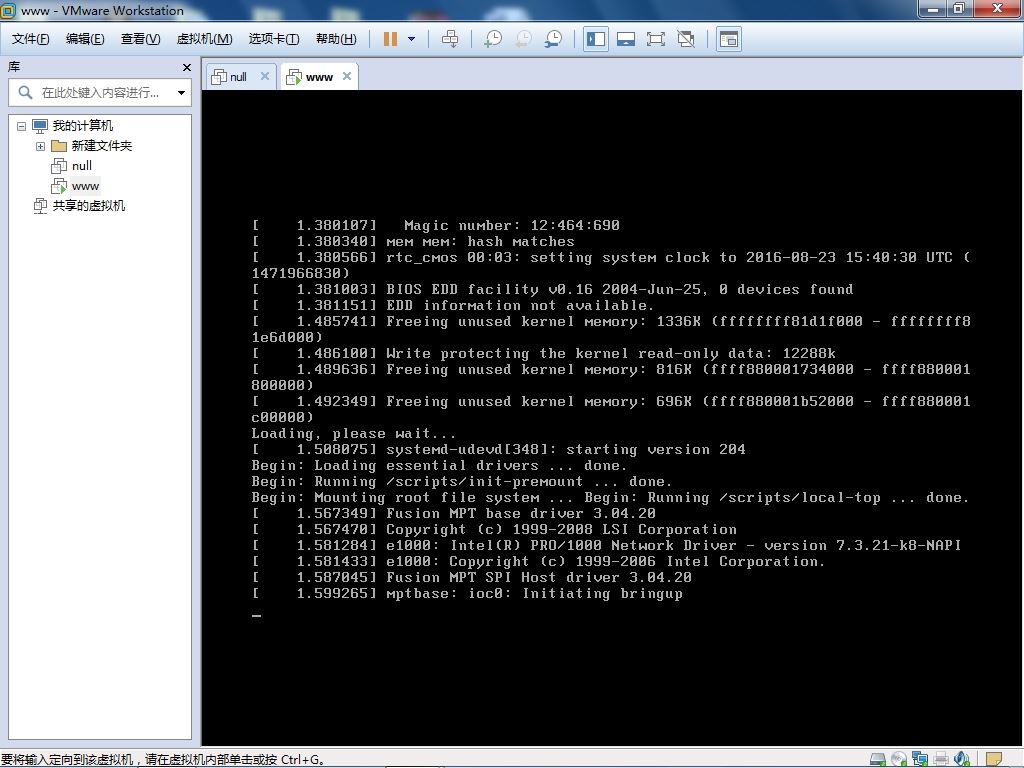The width and height of the screenshot is (1024, 768).
Task: Click the status bar Ctrl+G hint text
Action: (x=163, y=760)
